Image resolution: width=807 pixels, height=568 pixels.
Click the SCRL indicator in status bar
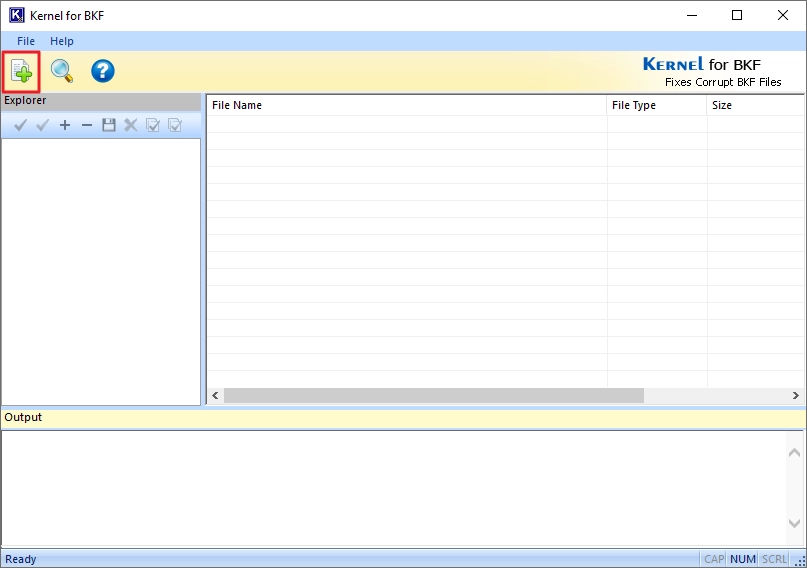point(774,559)
